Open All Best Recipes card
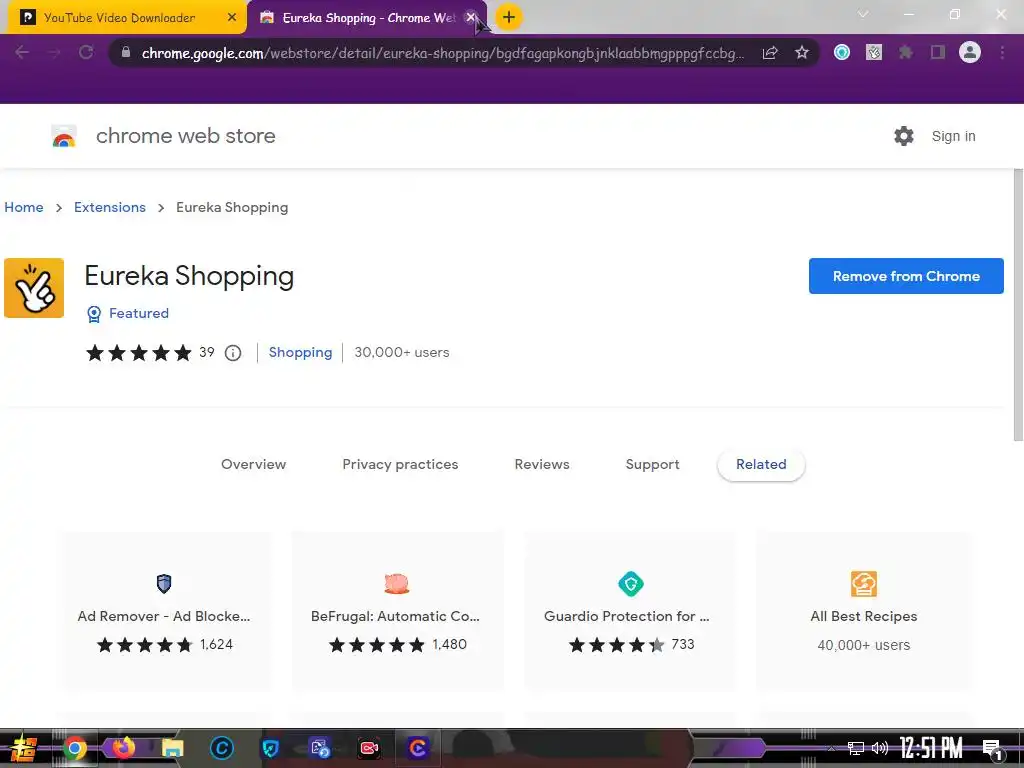Screen dimensions: 1024x768 (x=863, y=611)
